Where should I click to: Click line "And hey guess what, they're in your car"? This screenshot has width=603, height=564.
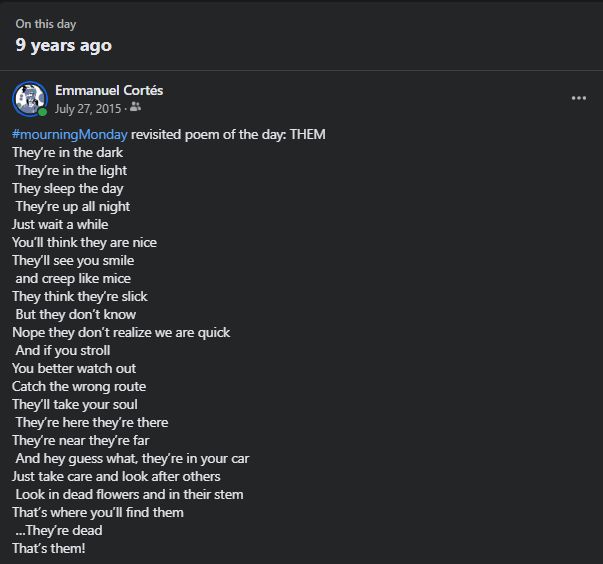pos(132,458)
